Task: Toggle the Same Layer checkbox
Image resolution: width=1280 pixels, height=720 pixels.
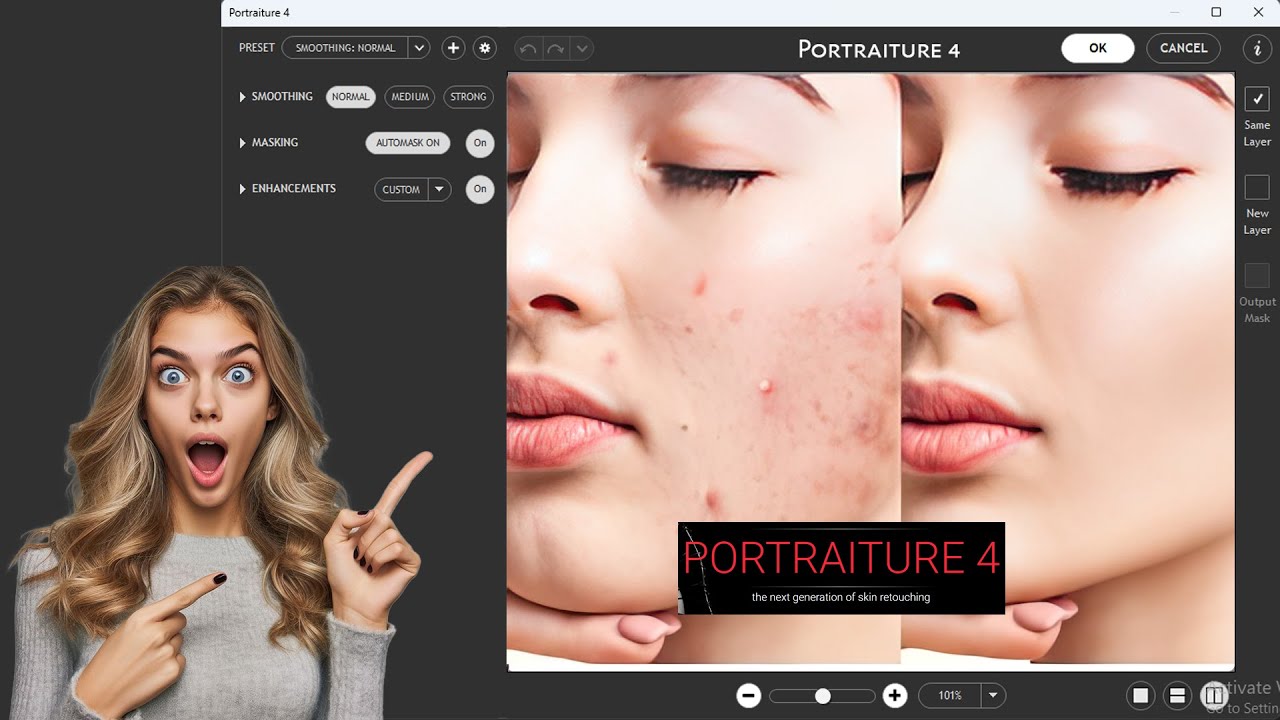Action: 1257,99
